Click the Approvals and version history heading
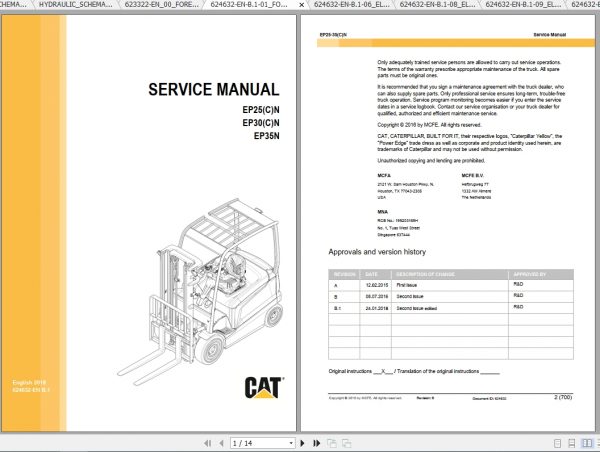600x452 pixels. 377,252
